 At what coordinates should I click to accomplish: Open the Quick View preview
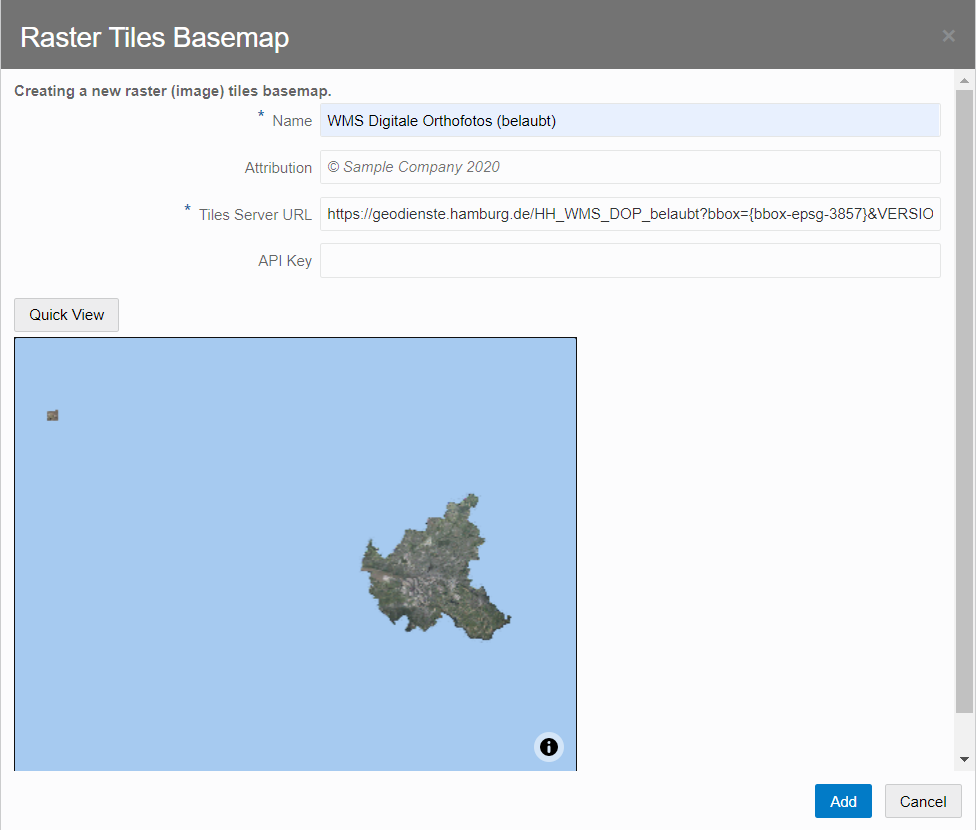(x=66, y=314)
